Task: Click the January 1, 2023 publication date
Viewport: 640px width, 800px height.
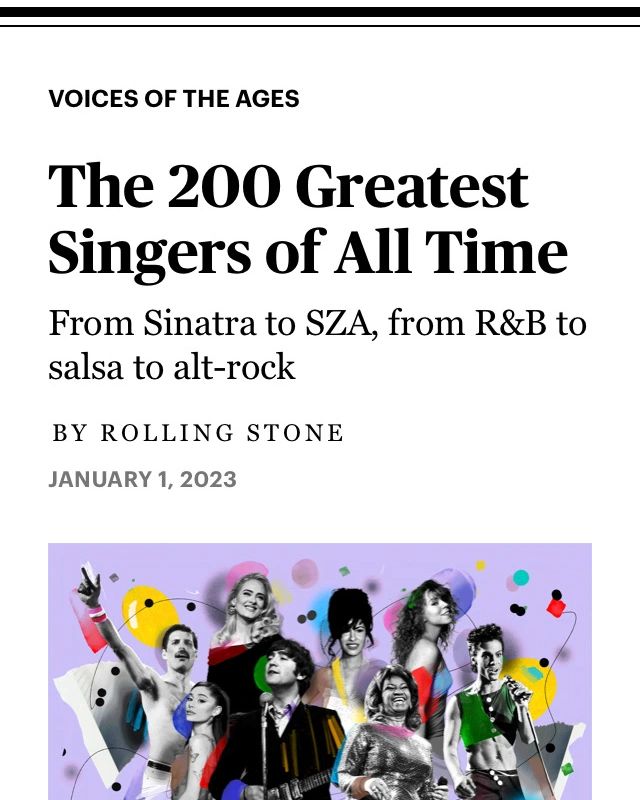Action: click(142, 479)
